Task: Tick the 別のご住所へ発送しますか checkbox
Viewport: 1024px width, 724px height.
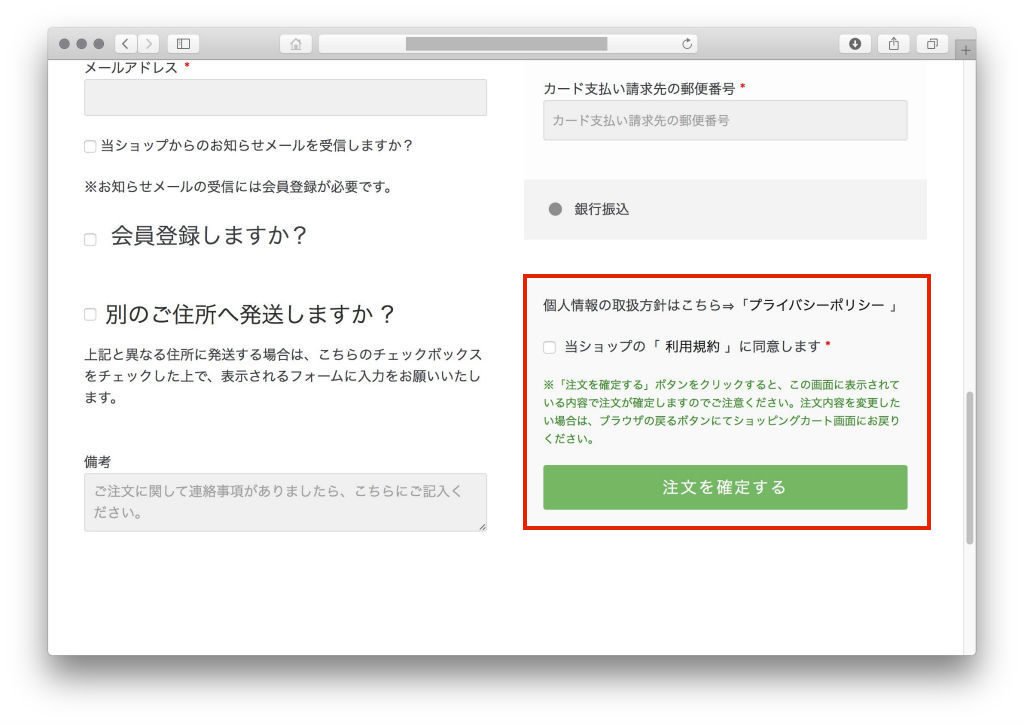Action: point(90,315)
